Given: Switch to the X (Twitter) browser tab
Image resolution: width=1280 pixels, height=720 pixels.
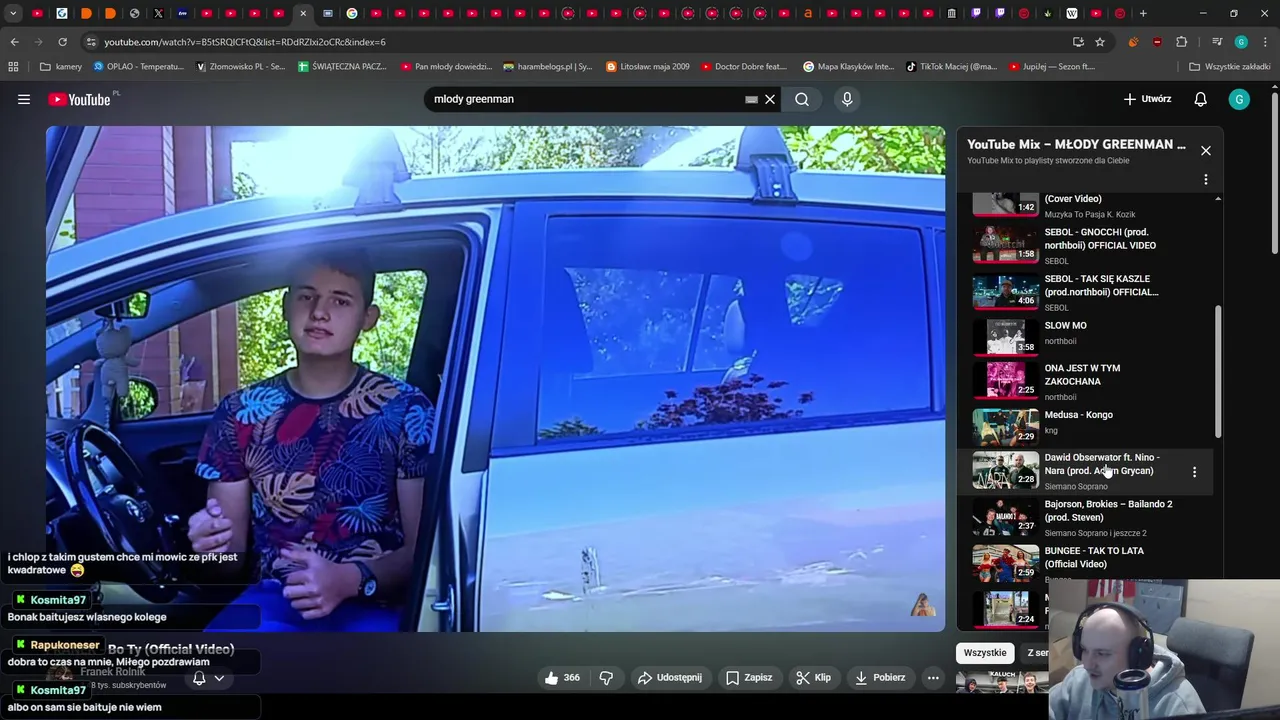Looking at the screenshot, I should [158, 14].
